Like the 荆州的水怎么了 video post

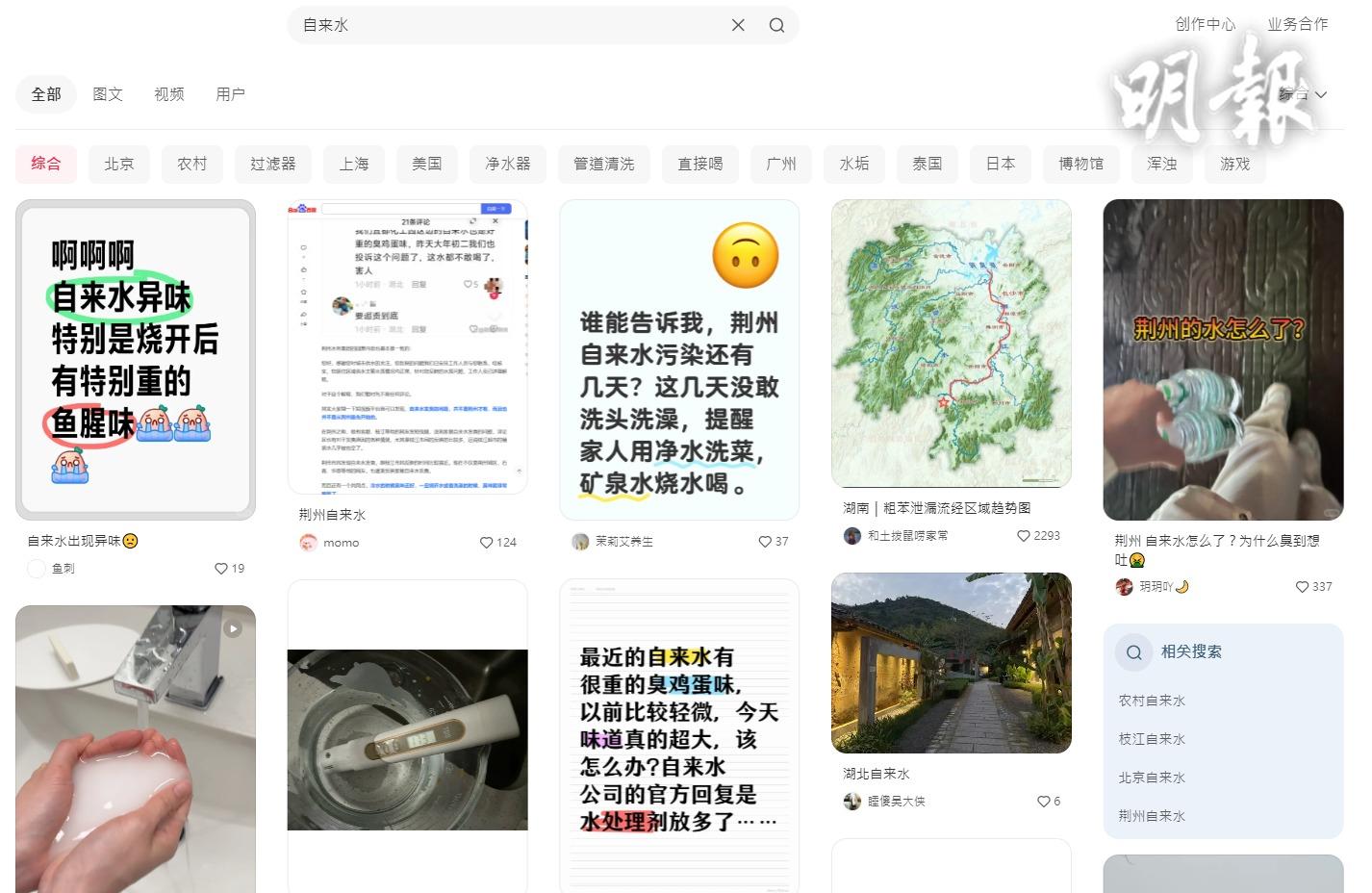(x=1302, y=587)
